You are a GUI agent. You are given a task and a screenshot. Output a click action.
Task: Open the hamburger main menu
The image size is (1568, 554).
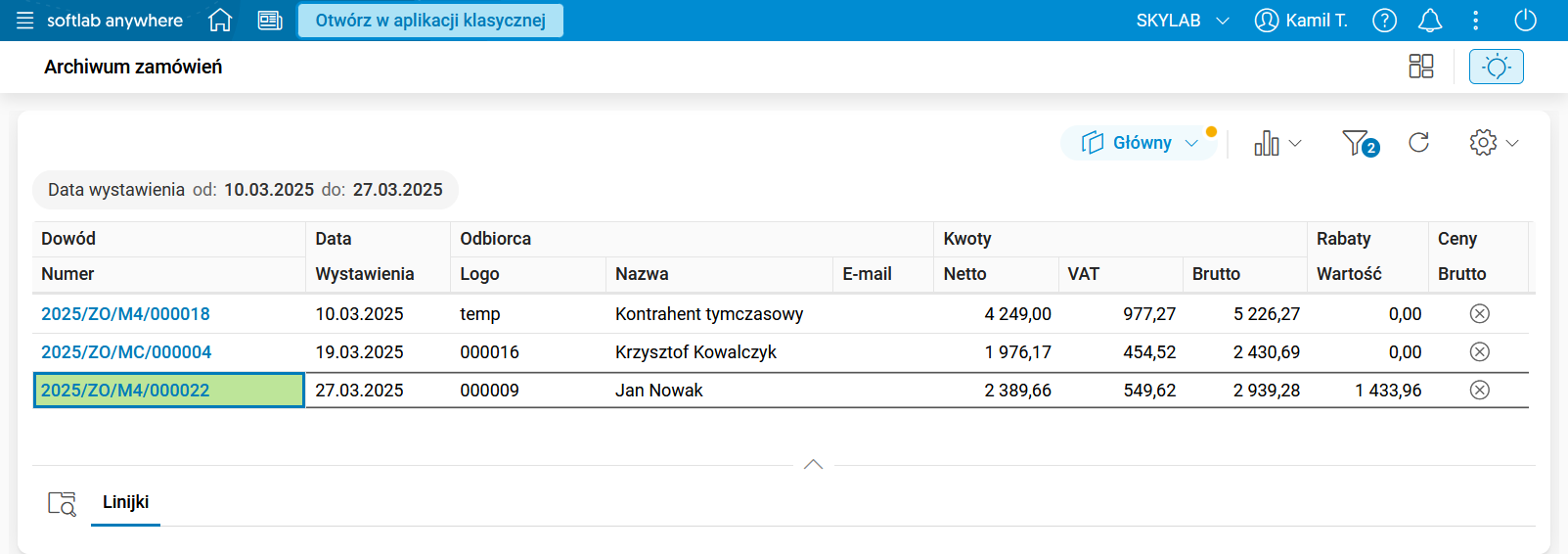24,21
